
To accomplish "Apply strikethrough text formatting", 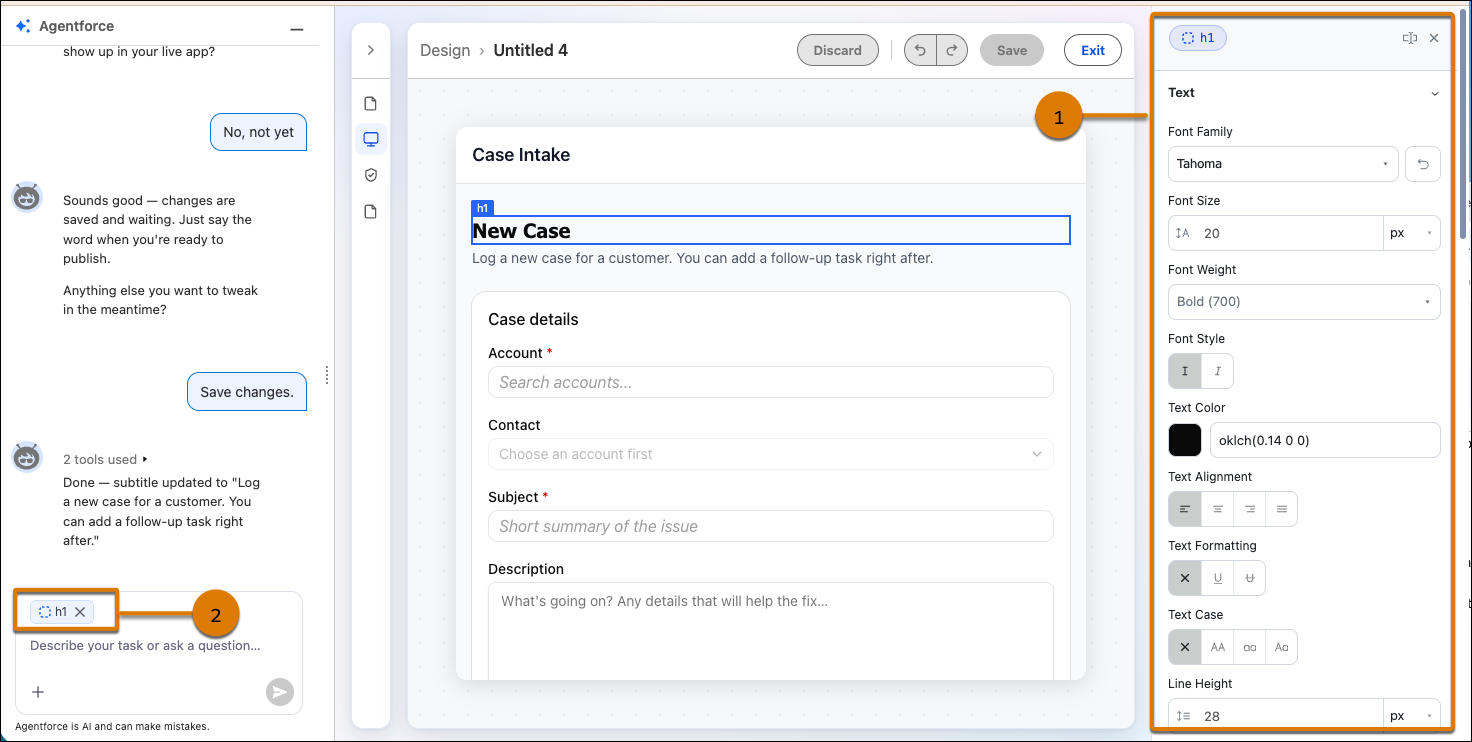I will (x=1250, y=578).
